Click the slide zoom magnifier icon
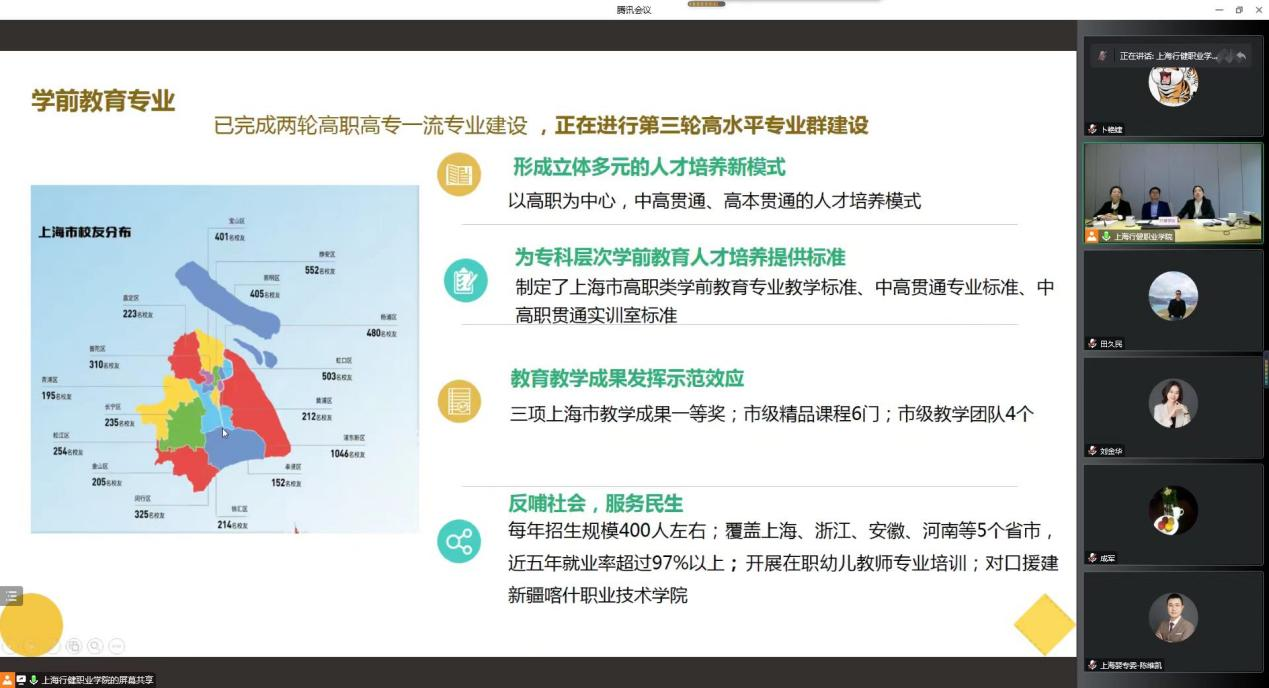1269x688 pixels. pyautogui.click(x=95, y=646)
